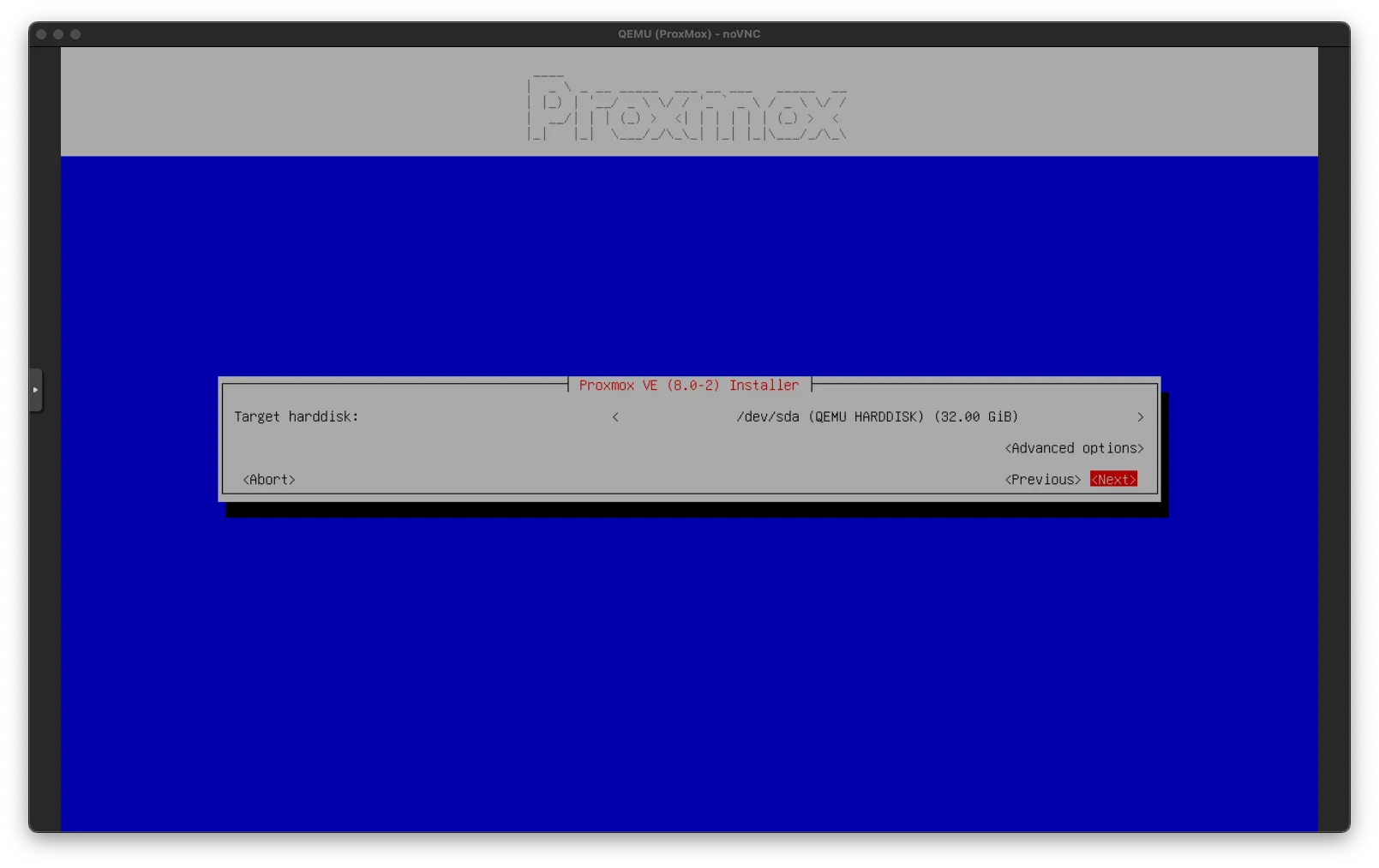Click the Next button in installer
Screen dimensions: 1379x868
point(1113,479)
